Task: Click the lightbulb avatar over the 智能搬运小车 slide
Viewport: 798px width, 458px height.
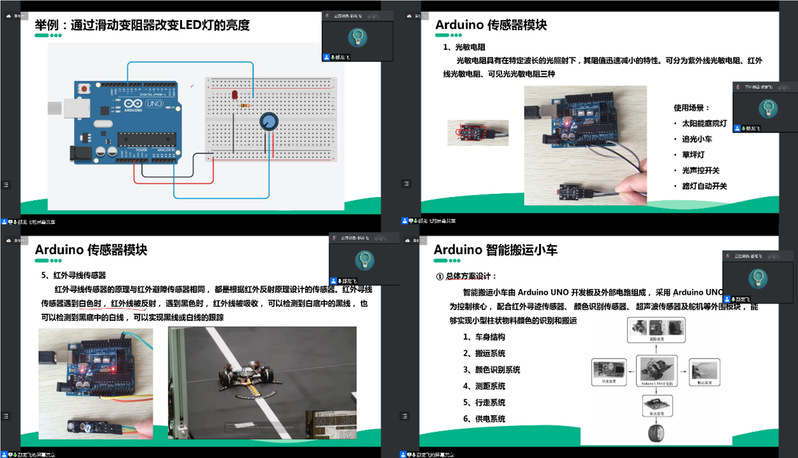Action: pos(758,278)
